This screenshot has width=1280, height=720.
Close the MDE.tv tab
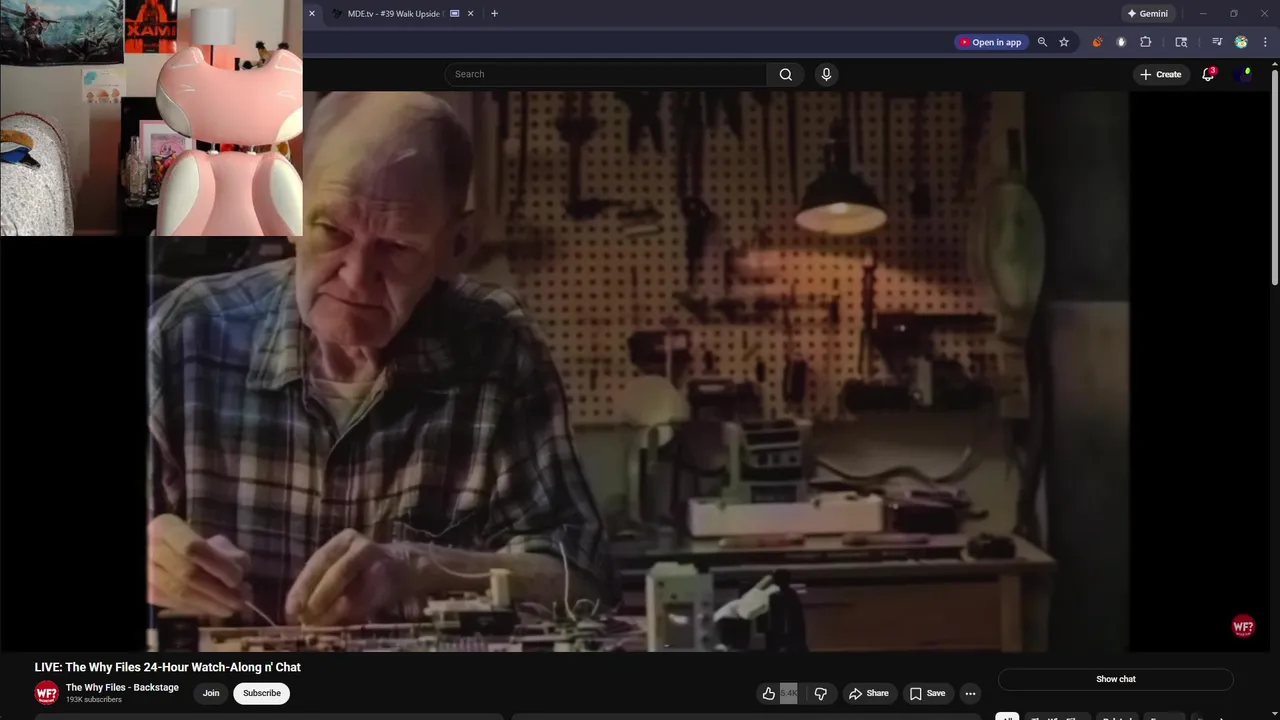470,14
